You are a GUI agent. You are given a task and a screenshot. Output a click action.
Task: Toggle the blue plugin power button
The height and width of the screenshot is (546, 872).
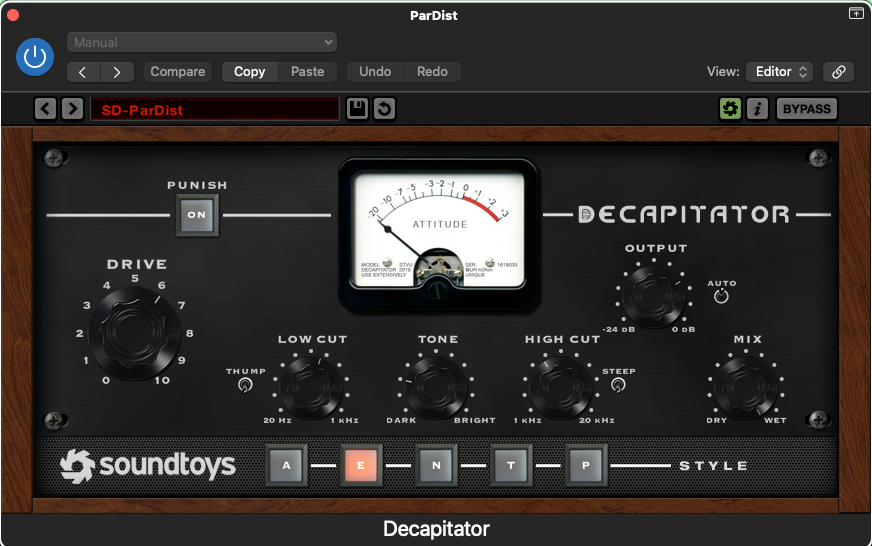(x=35, y=57)
